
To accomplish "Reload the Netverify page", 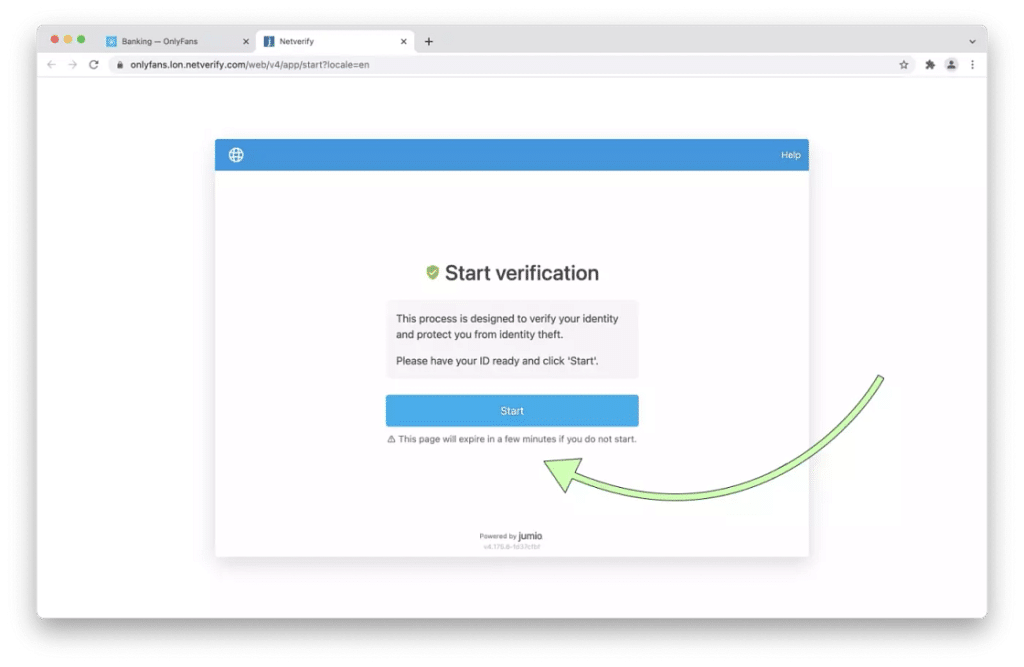I will coord(94,65).
